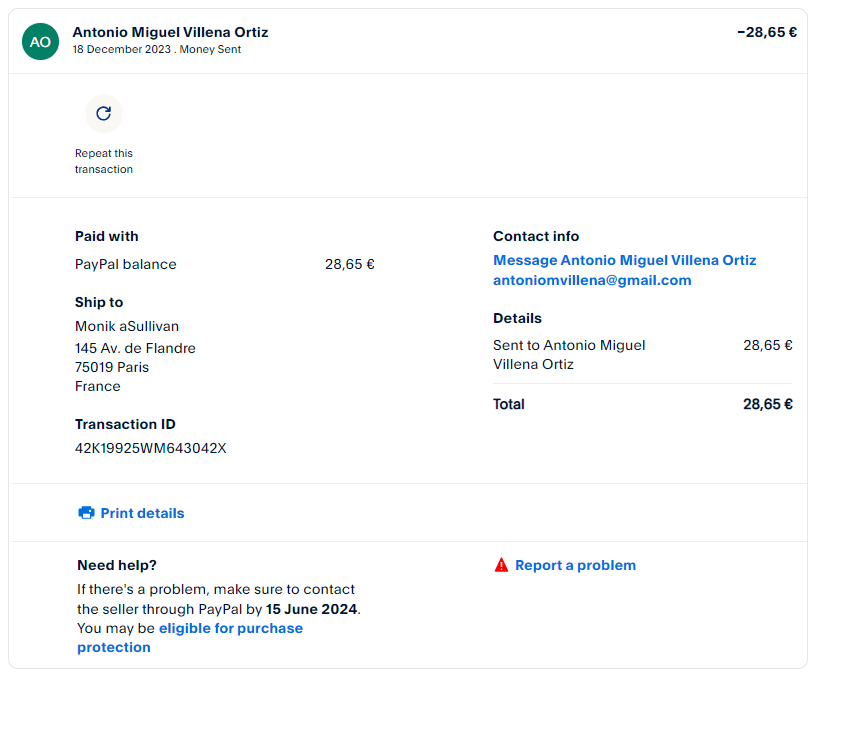Click the antoniomvillena@gmail.com email link
Viewport: 846px width, 739px height.
coord(592,280)
